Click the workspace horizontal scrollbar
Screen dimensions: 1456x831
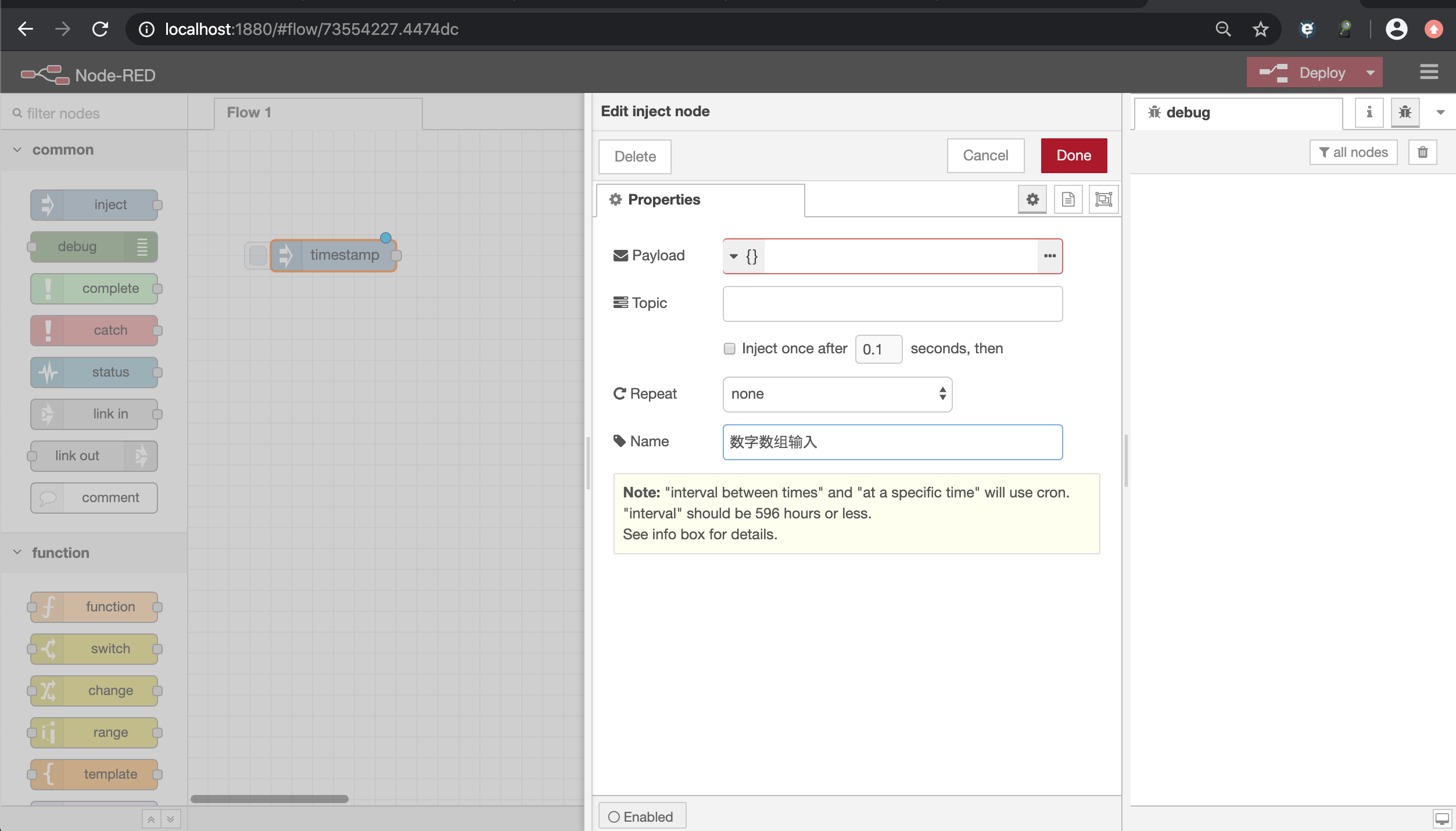(270, 799)
